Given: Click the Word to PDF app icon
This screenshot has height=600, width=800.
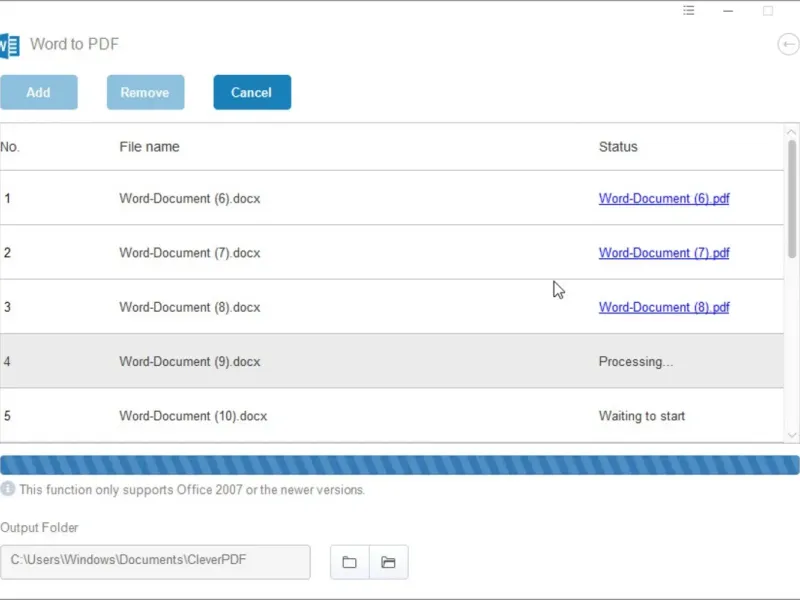Looking at the screenshot, I should [x=9, y=45].
